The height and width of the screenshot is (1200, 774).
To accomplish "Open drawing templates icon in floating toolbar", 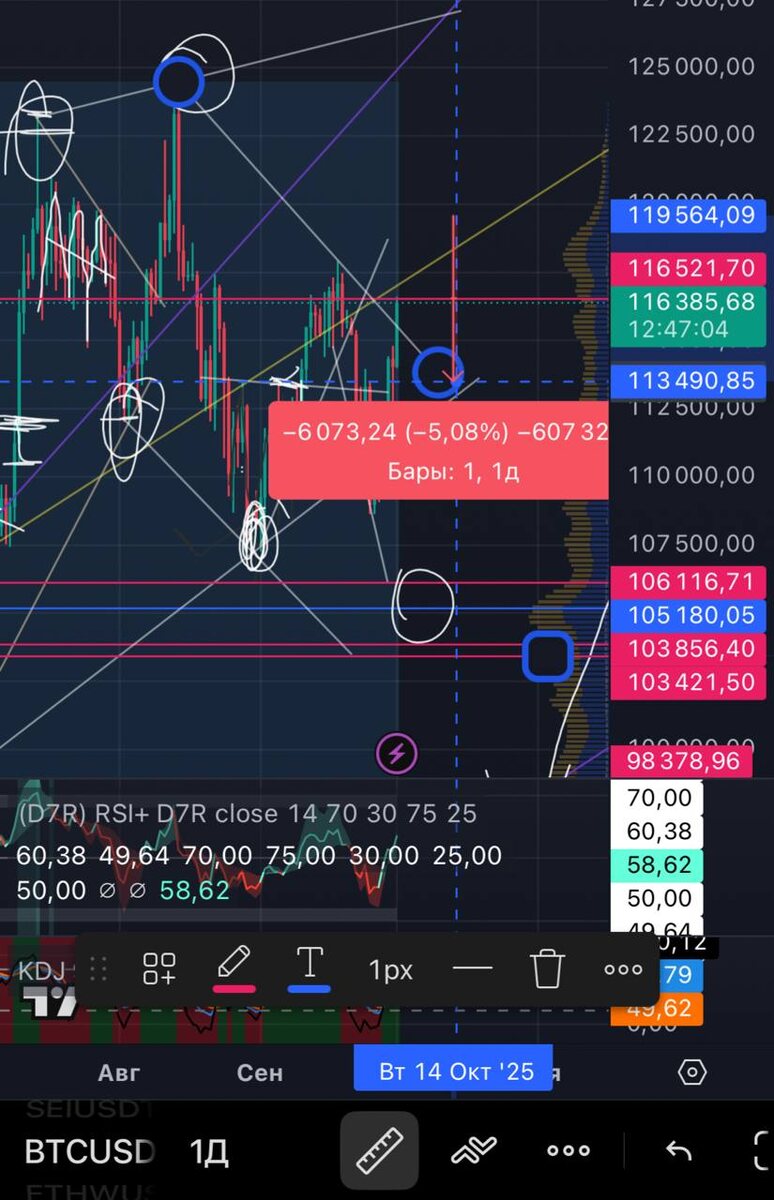I will (159, 969).
